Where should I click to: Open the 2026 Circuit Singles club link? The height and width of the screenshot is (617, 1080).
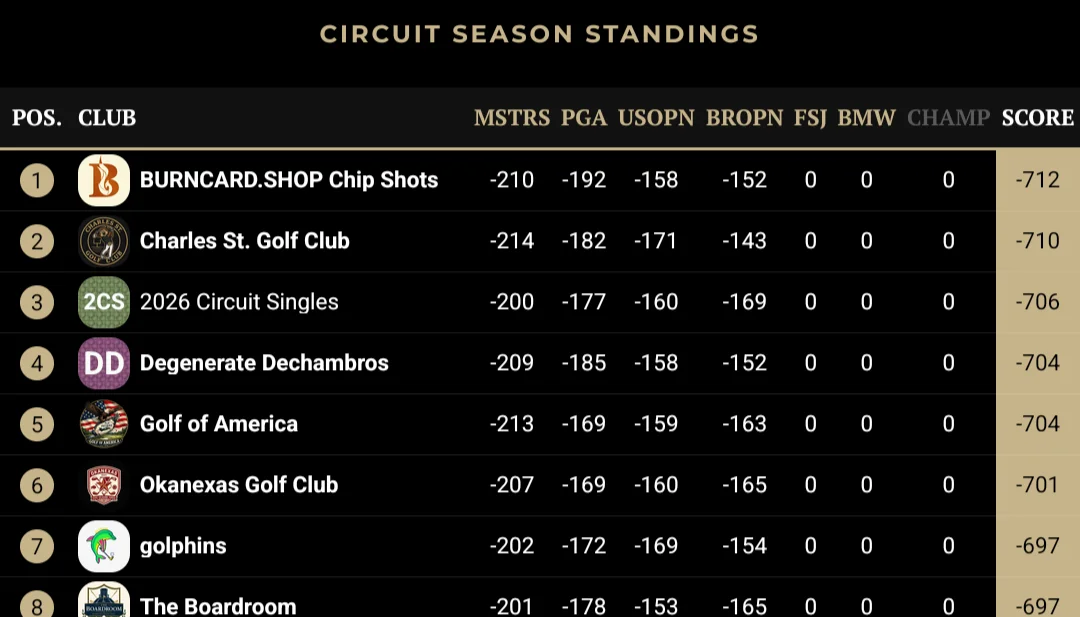[239, 302]
